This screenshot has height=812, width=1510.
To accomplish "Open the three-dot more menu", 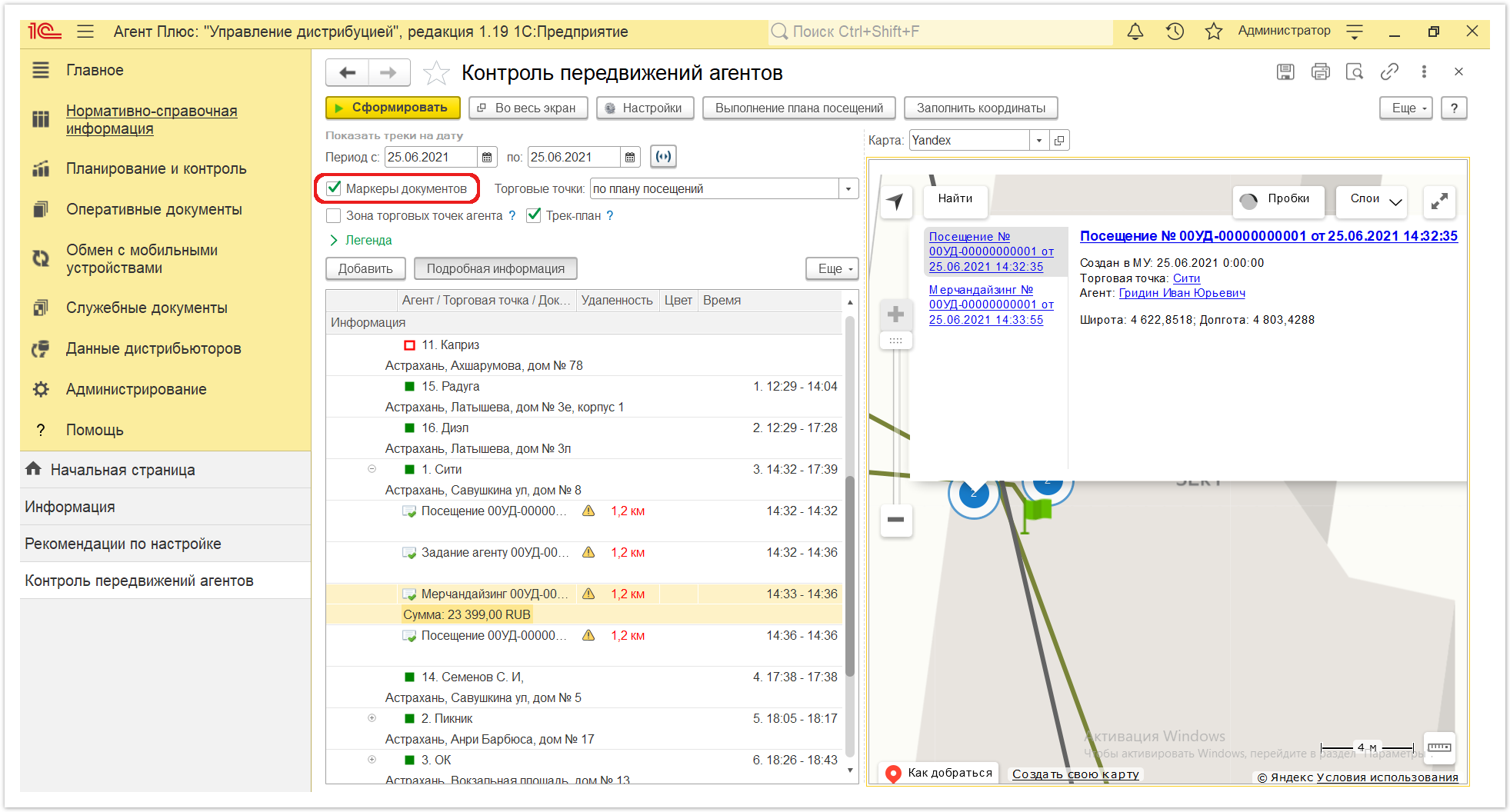I will point(1424,72).
